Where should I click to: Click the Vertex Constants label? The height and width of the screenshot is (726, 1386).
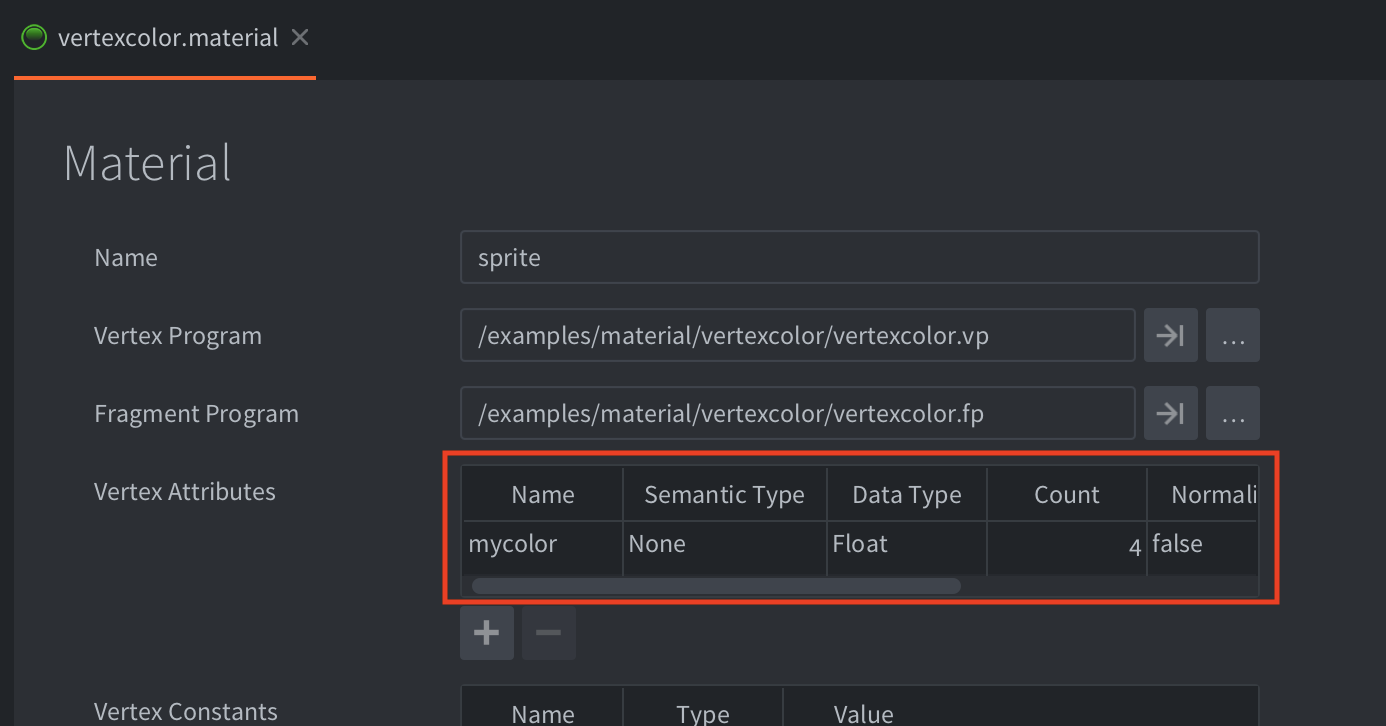coord(186,711)
